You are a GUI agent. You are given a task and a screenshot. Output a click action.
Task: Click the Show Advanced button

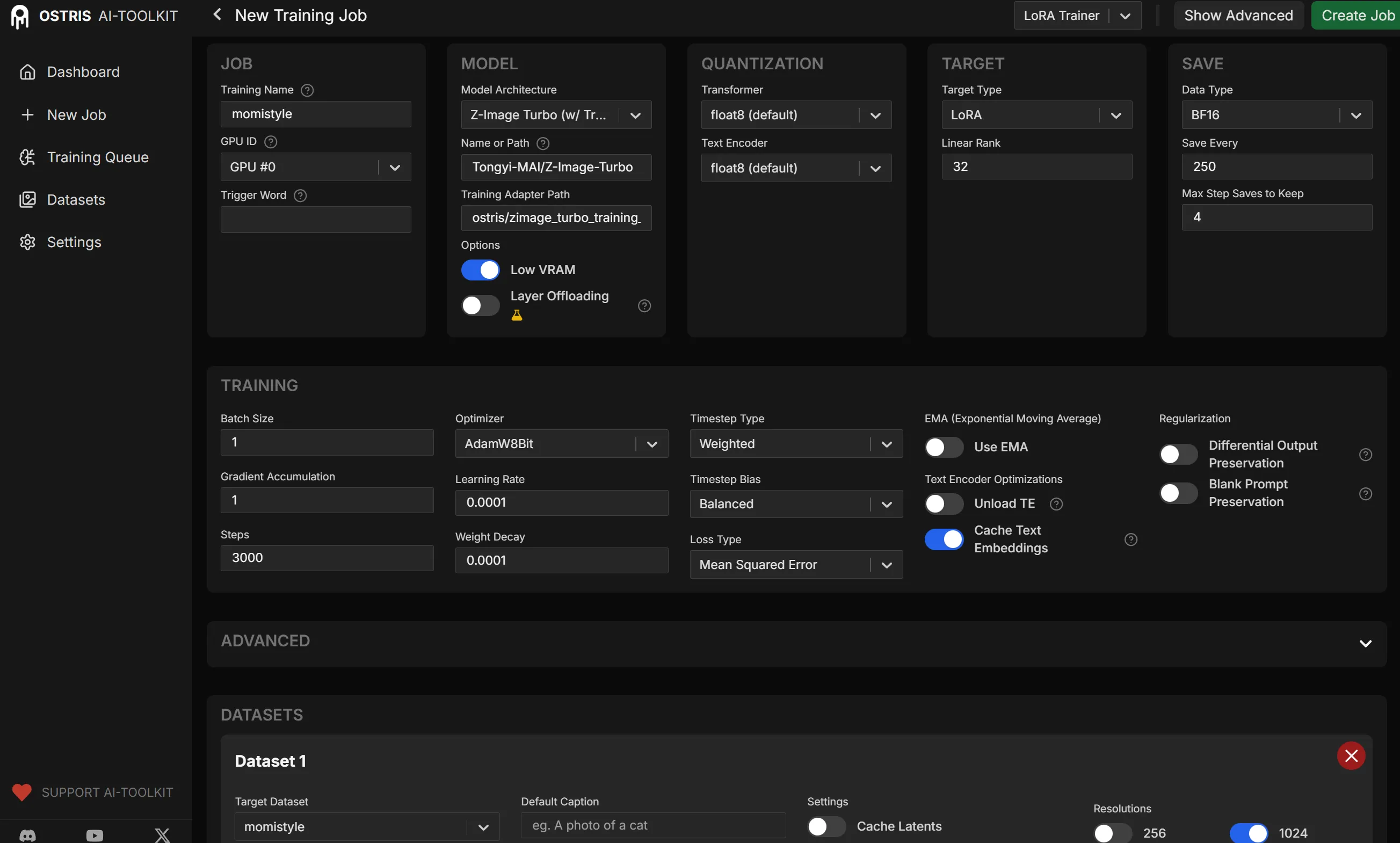pyautogui.click(x=1238, y=16)
